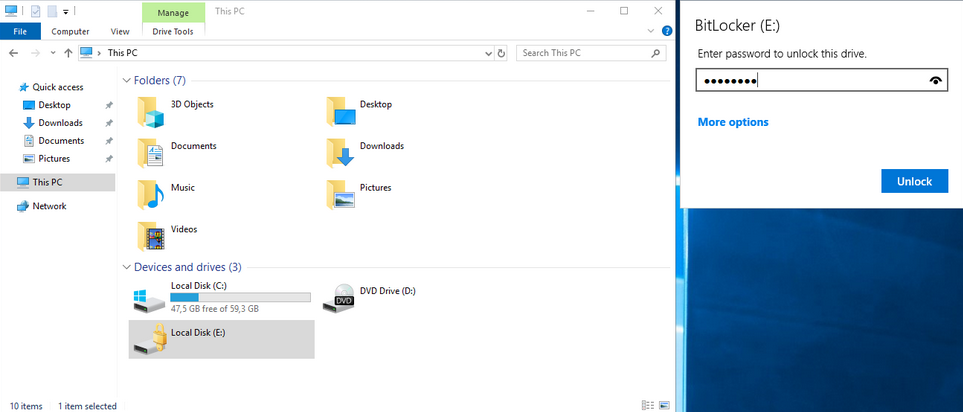Click '1 item selected' in status bar

tap(87, 406)
